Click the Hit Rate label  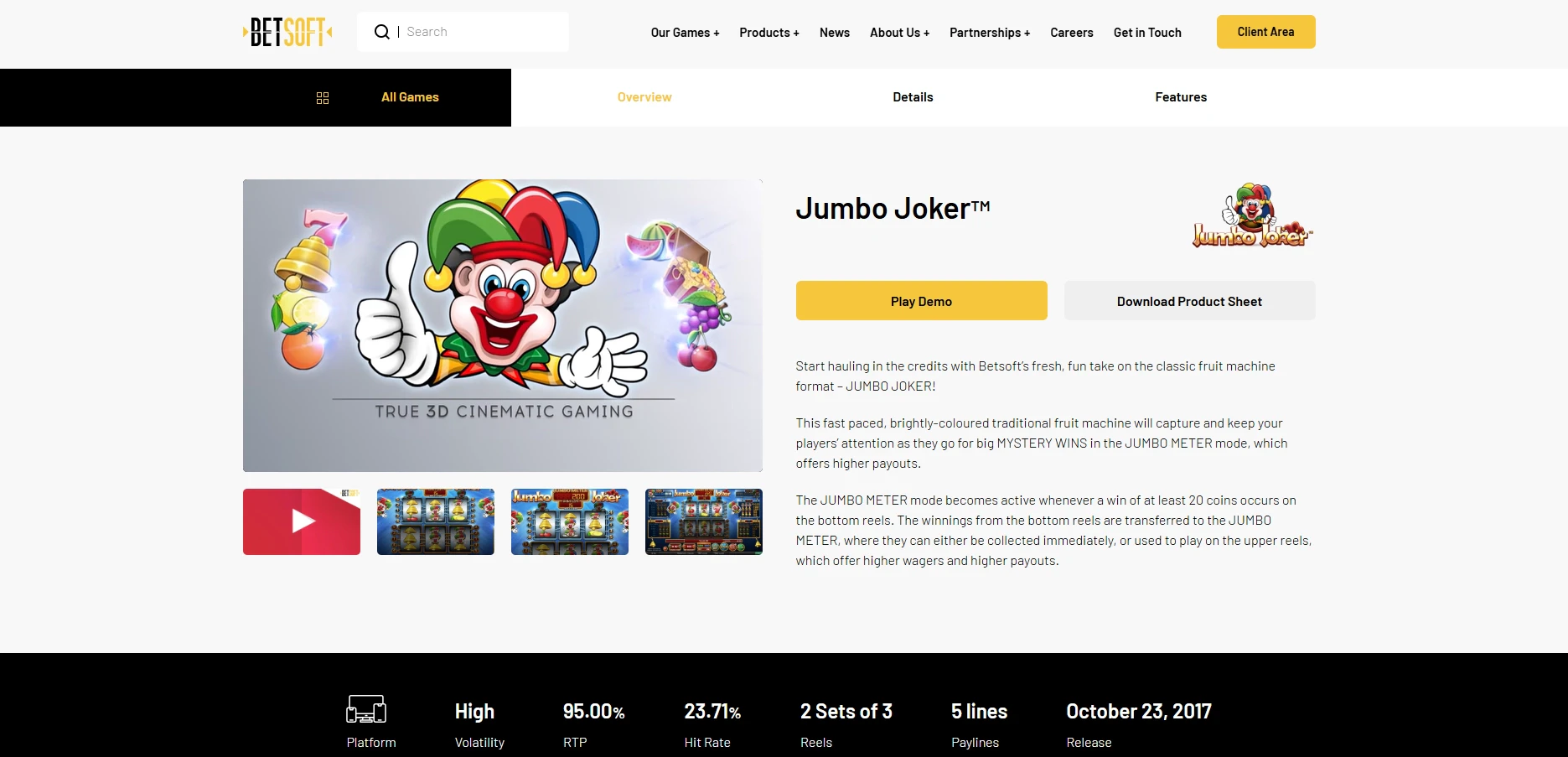(707, 743)
